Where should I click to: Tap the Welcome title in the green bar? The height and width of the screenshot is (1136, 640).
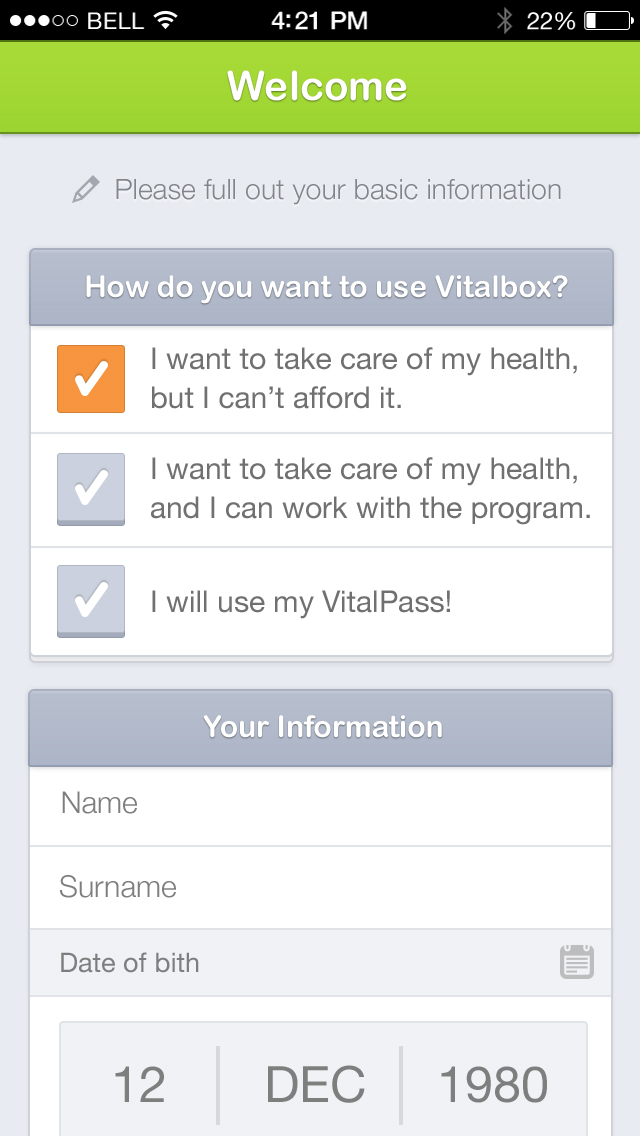(317, 87)
